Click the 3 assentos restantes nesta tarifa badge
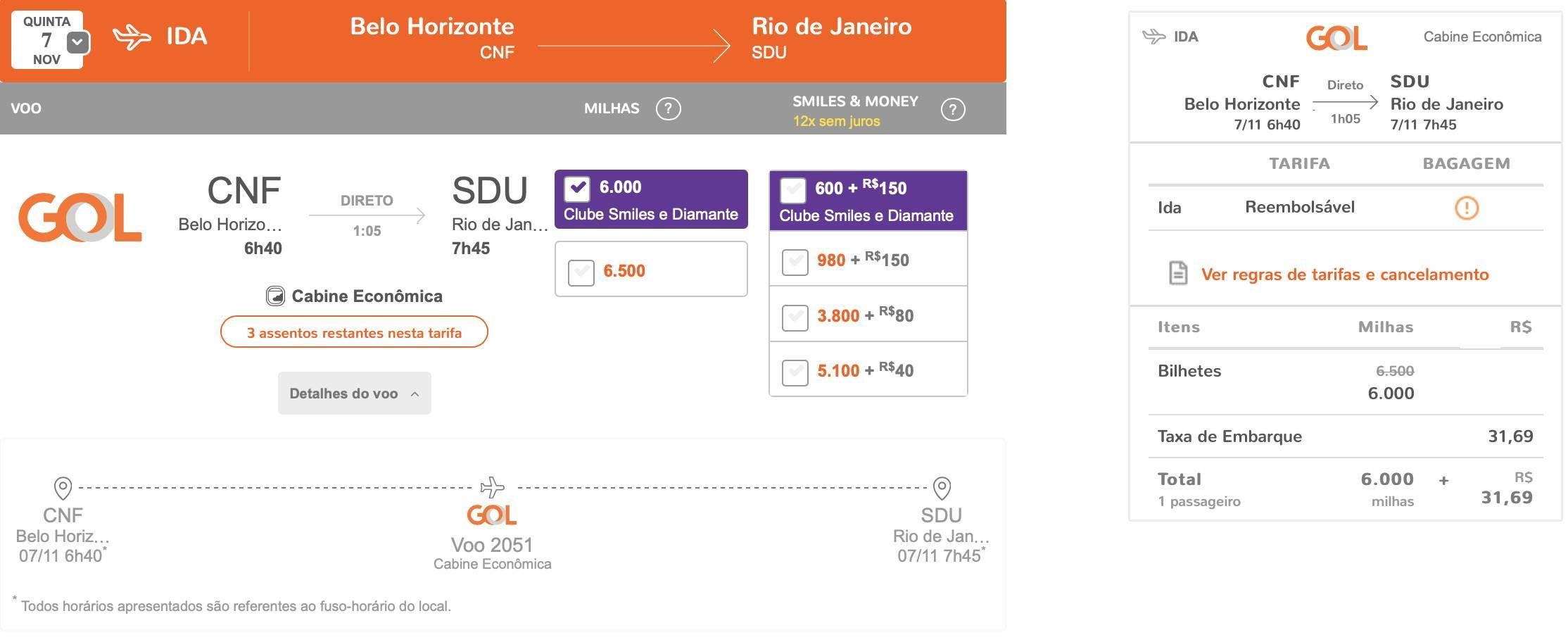 (354, 332)
